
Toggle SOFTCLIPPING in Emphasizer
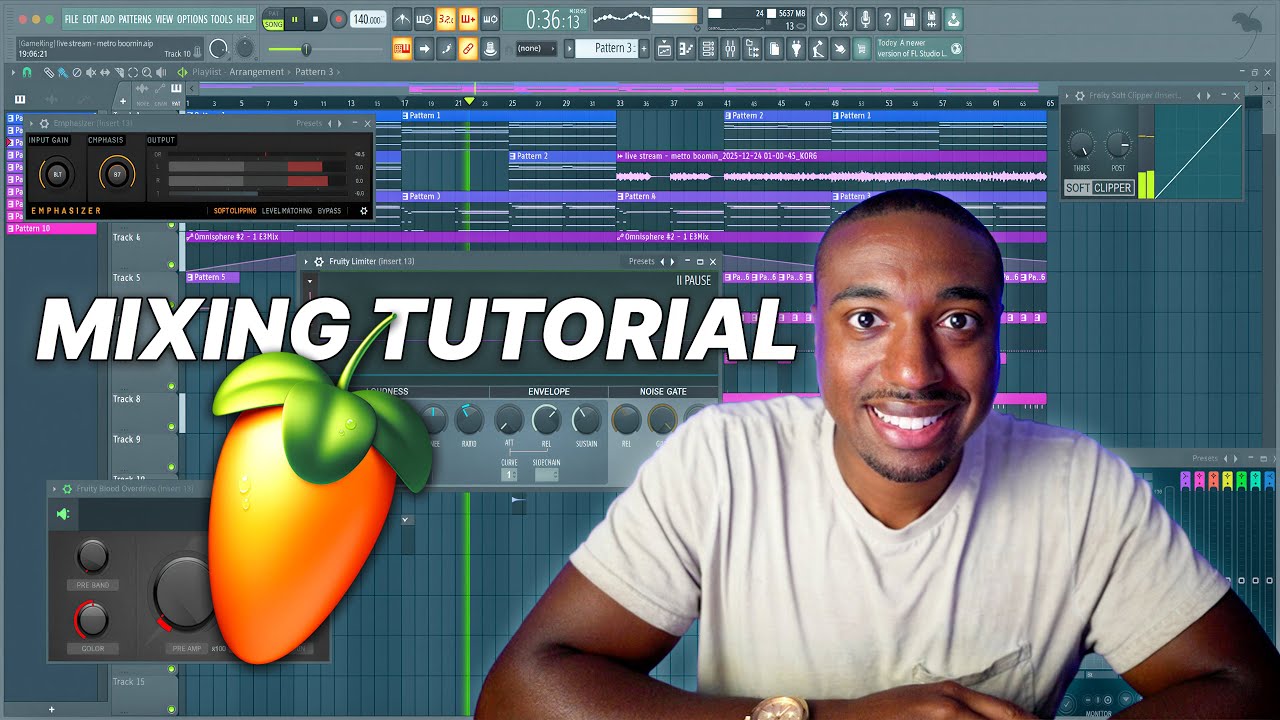point(234,211)
